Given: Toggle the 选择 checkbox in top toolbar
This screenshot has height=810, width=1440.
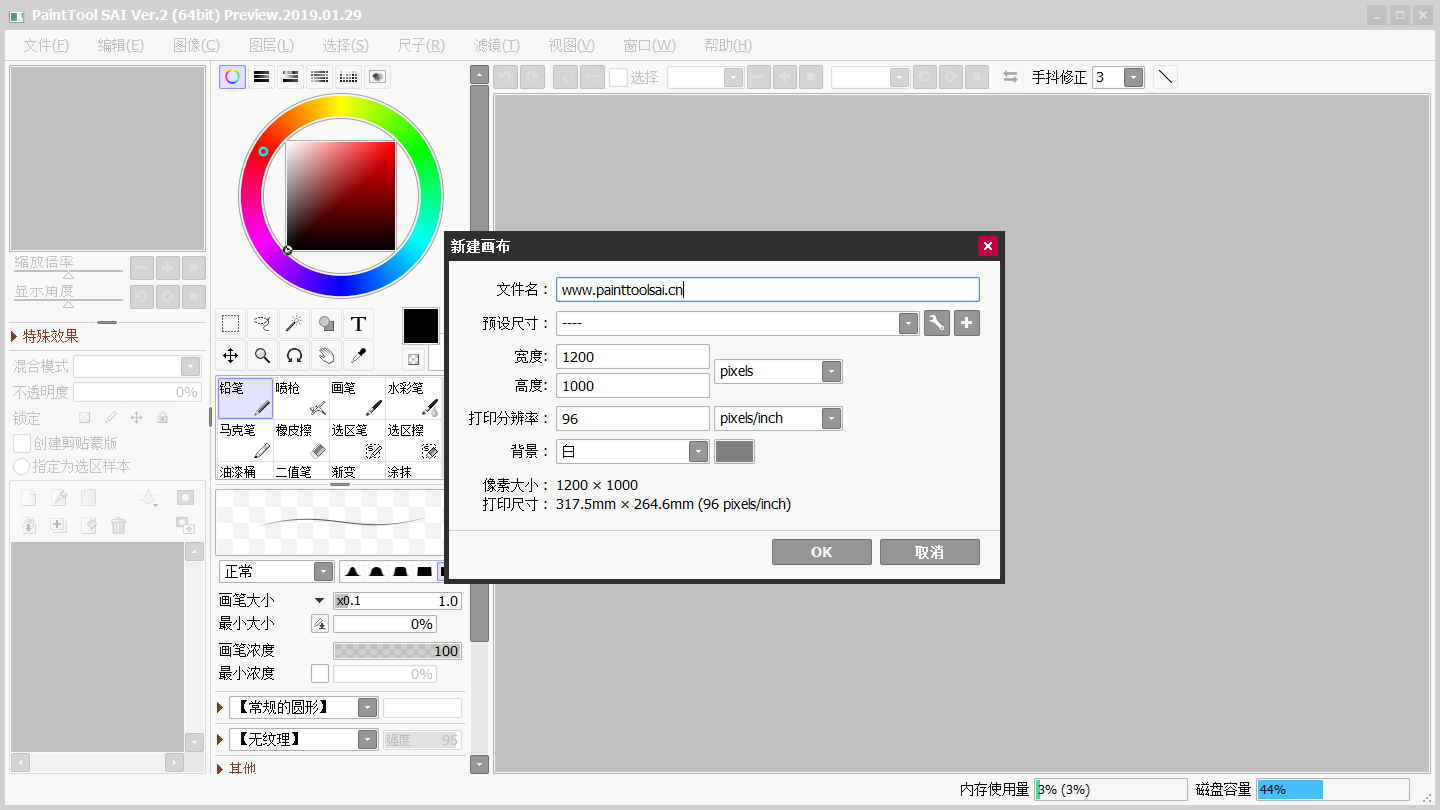Looking at the screenshot, I should (618, 77).
